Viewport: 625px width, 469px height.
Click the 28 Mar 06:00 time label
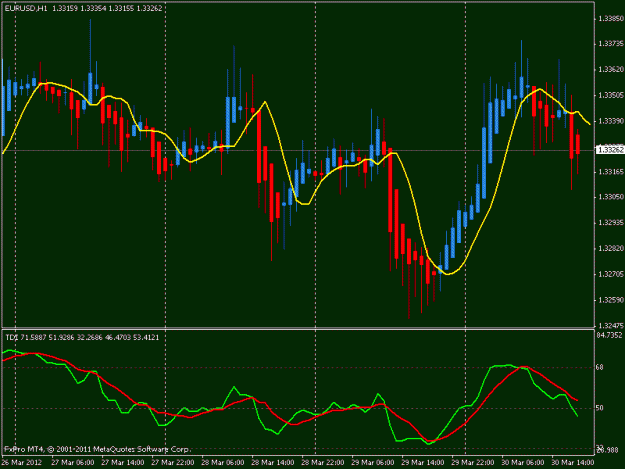click(222, 463)
